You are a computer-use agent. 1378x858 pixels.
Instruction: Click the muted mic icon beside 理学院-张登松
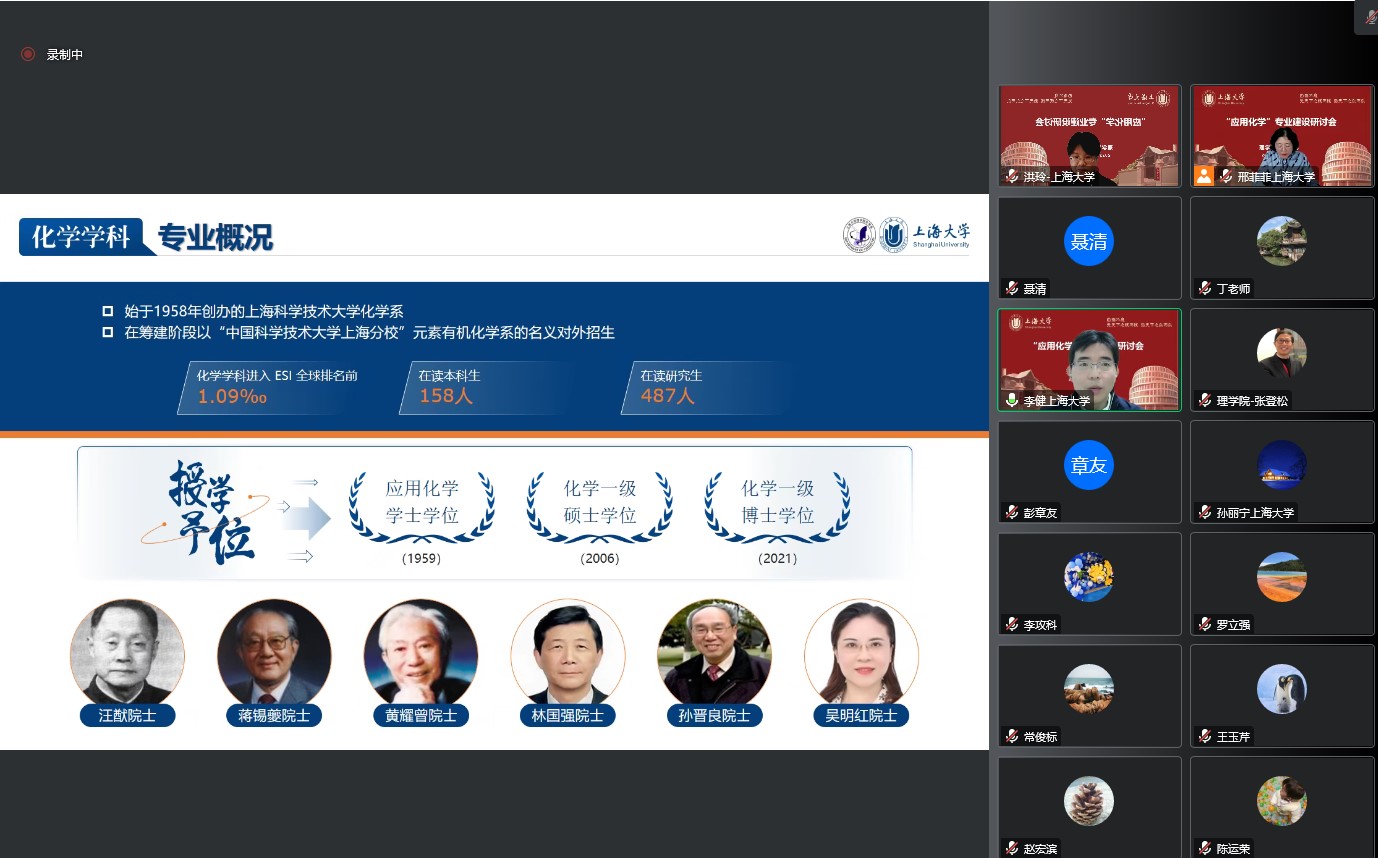[x=1205, y=401]
